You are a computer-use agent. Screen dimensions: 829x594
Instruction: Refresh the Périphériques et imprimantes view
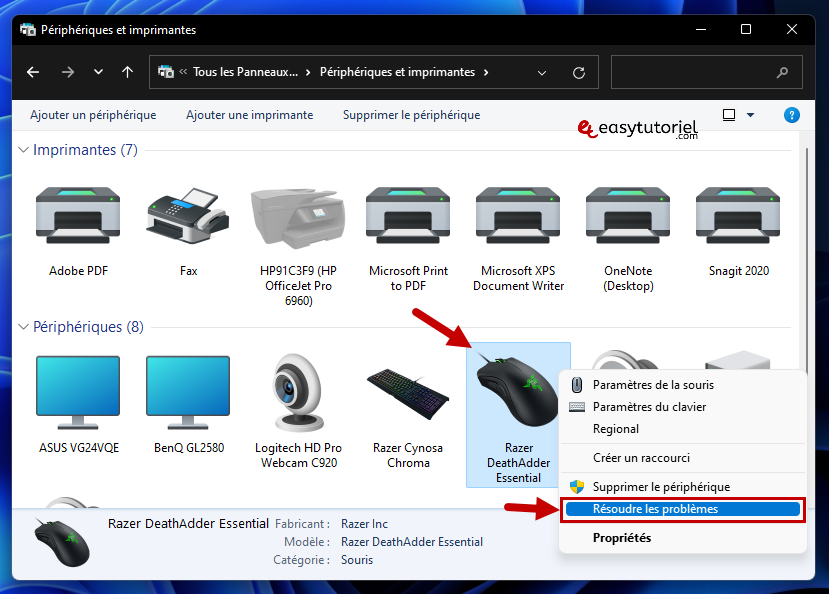coord(579,72)
